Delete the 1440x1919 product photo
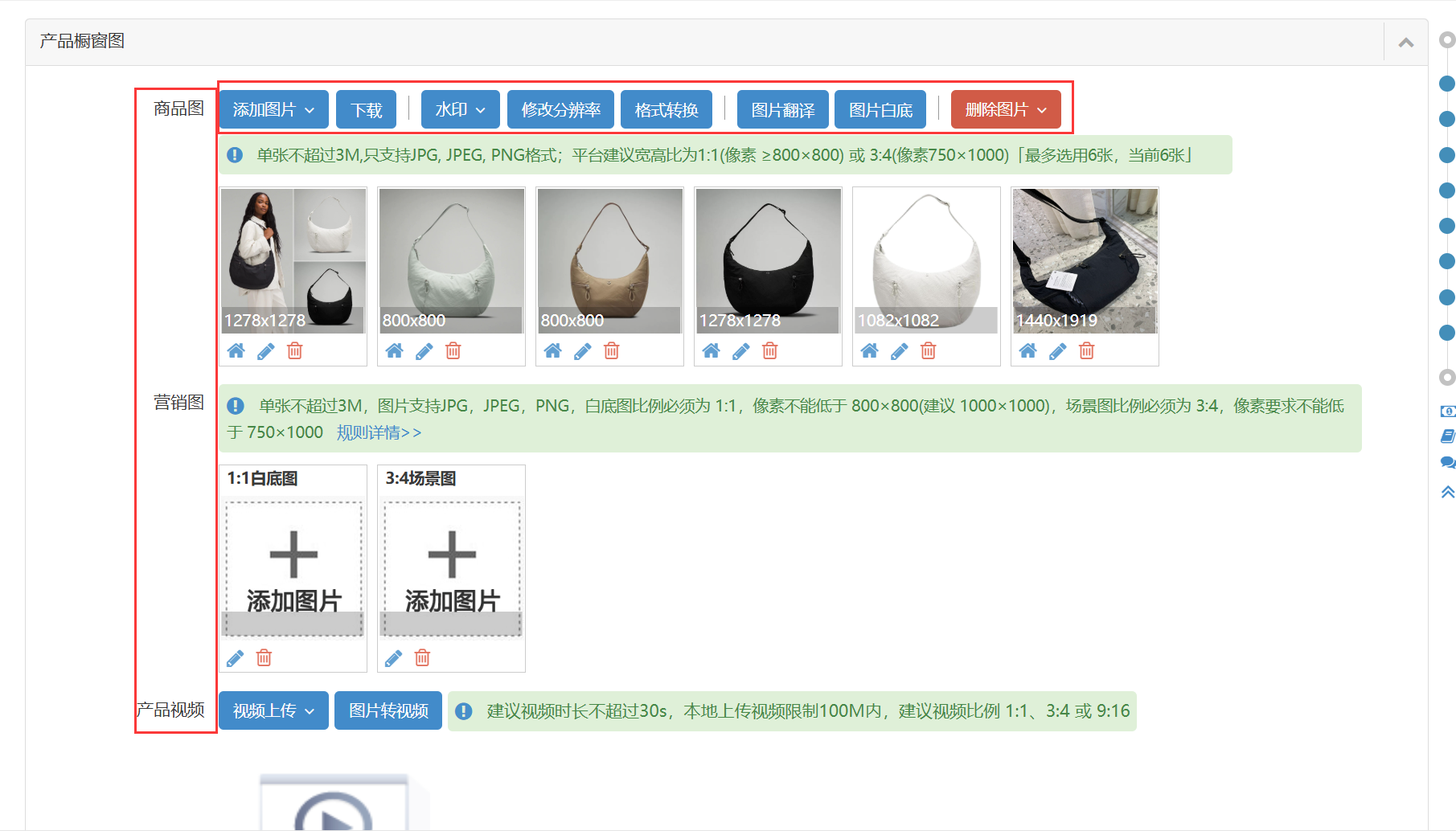The image size is (1456, 831). pos(1087,351)
